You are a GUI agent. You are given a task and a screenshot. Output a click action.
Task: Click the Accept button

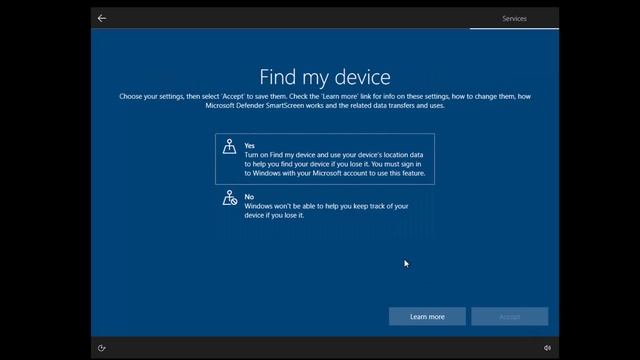point(510,317)
